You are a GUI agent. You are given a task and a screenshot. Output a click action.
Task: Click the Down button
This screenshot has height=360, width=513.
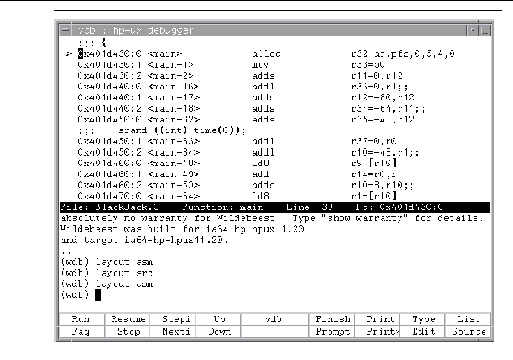(x=218, y=332)
